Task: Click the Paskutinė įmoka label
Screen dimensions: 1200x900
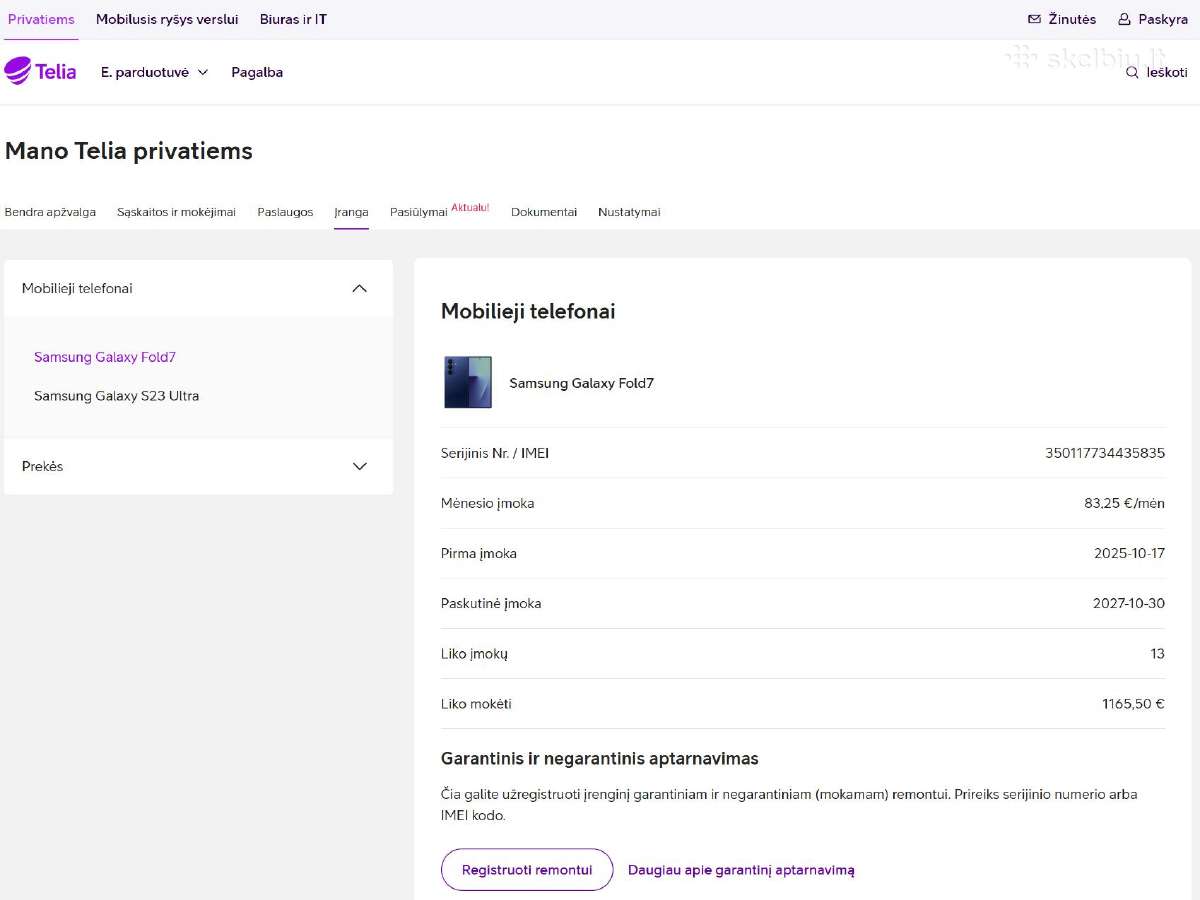Action: 491,603
